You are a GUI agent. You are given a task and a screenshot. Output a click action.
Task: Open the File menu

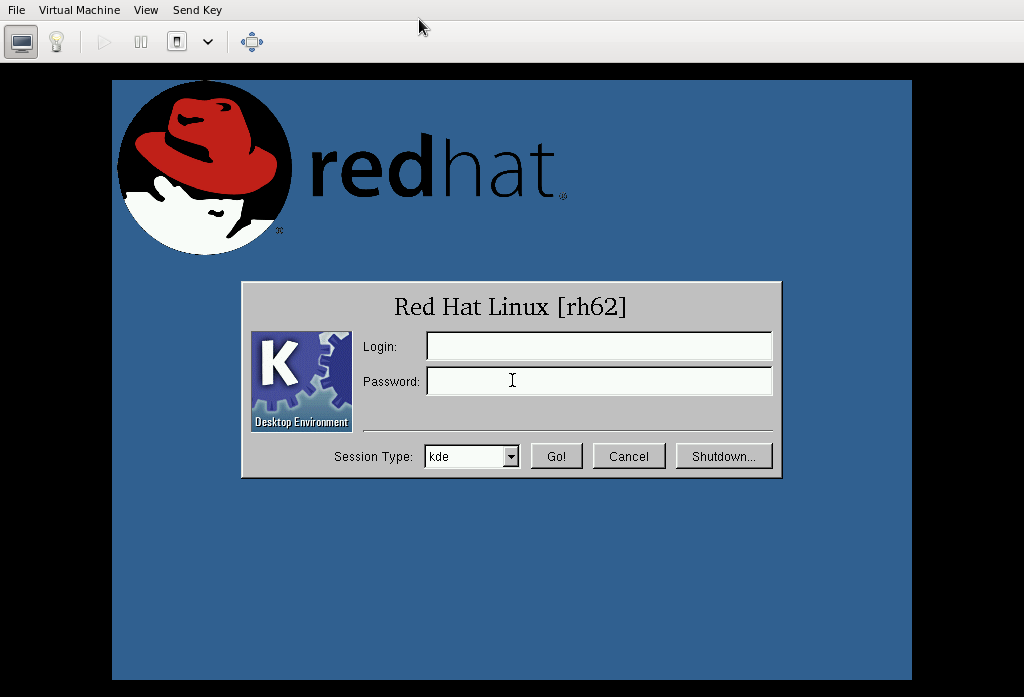pos(16,10)
